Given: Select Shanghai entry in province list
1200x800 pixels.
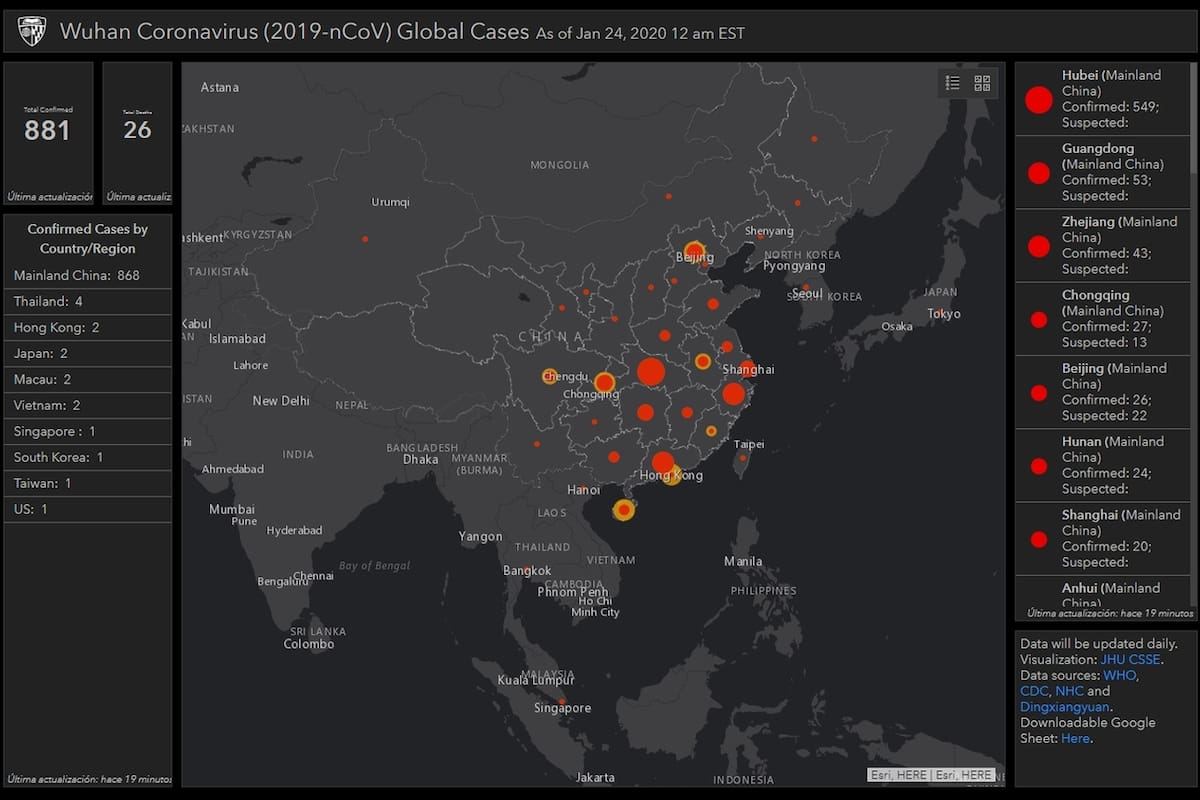Looking at the screenshot, I should (x=1104, y=538).
